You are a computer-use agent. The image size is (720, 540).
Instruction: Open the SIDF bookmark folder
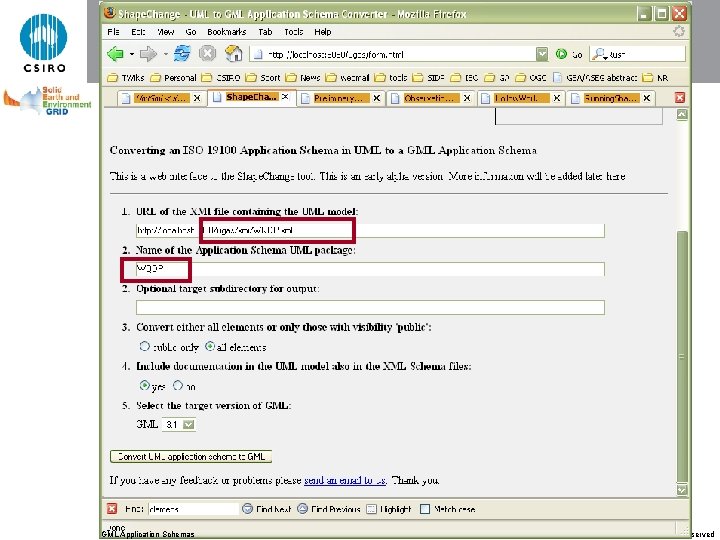point(429,78)
